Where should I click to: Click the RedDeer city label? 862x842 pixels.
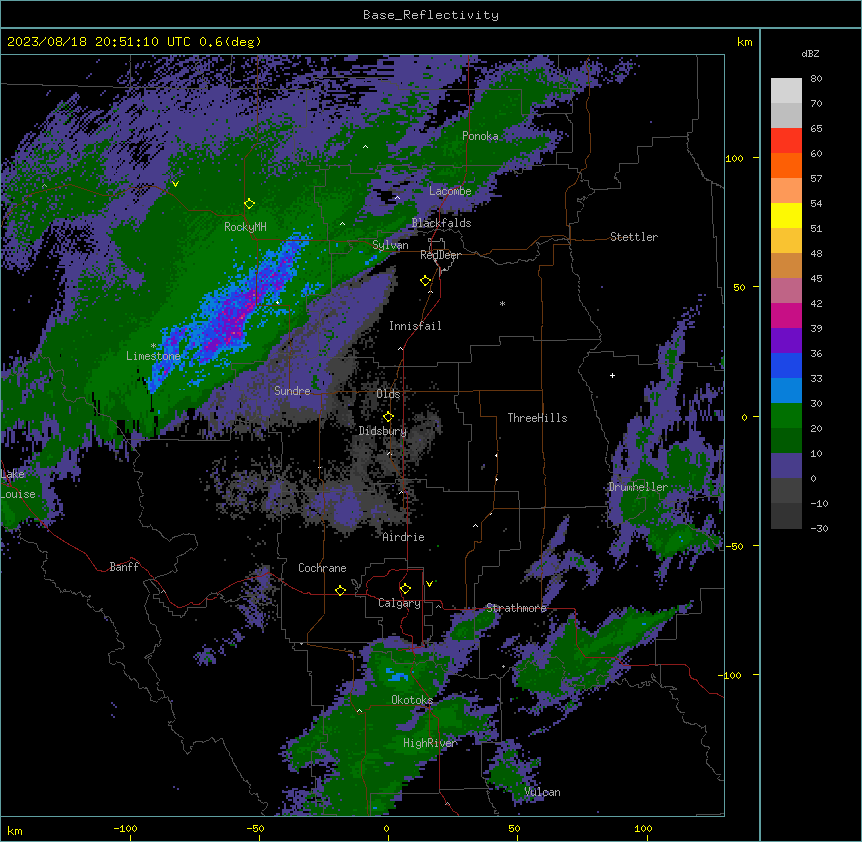440,255
